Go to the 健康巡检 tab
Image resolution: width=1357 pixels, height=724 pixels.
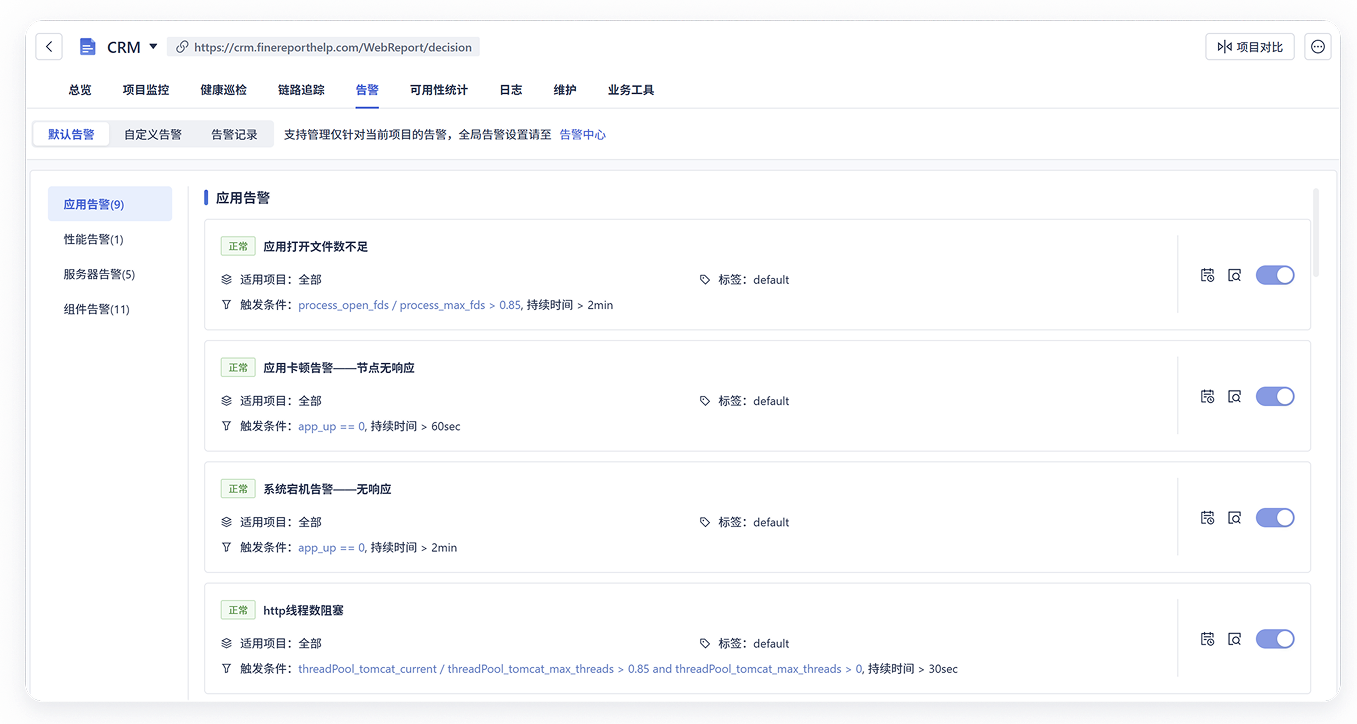pos(224,90)
